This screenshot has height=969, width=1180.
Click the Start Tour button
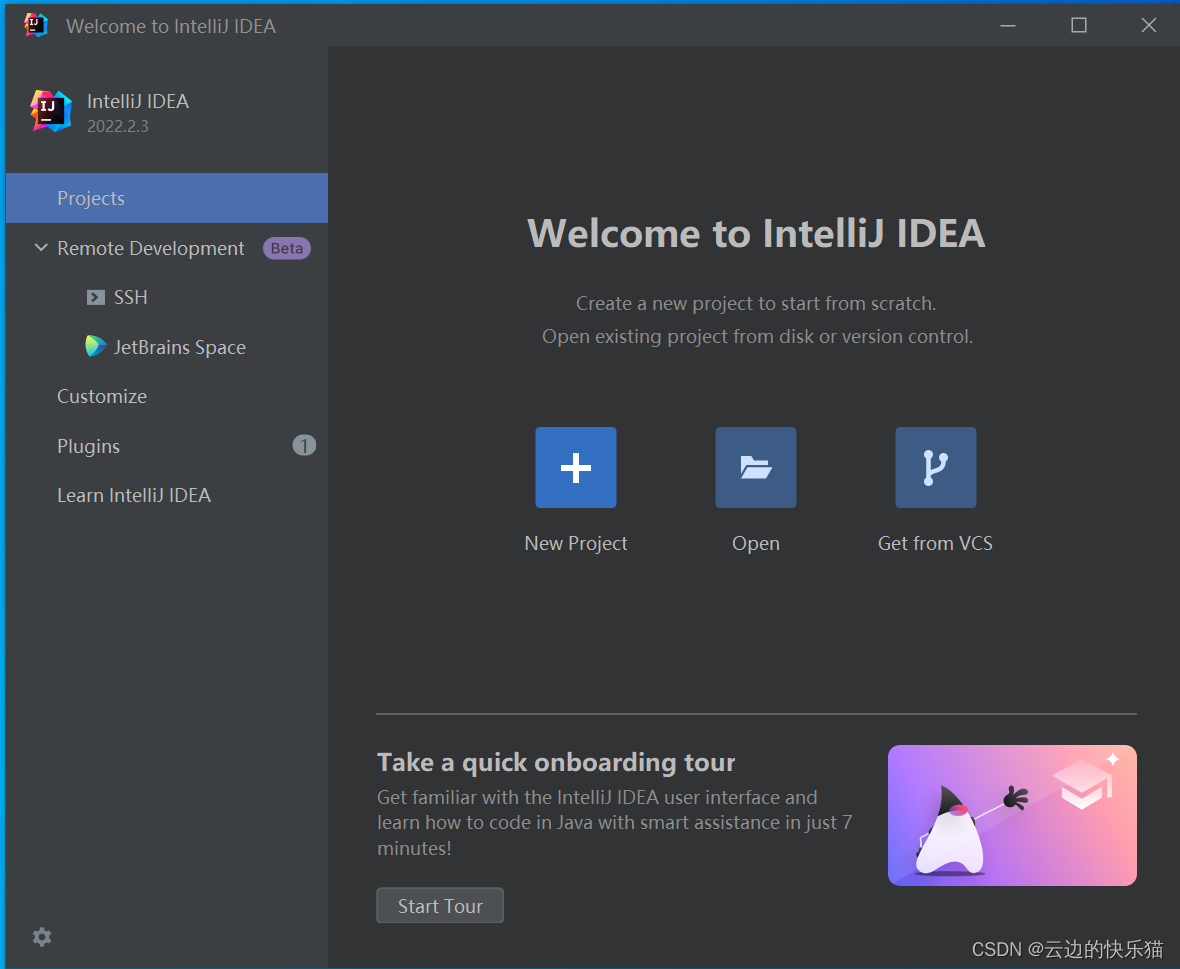pos(440,905)
